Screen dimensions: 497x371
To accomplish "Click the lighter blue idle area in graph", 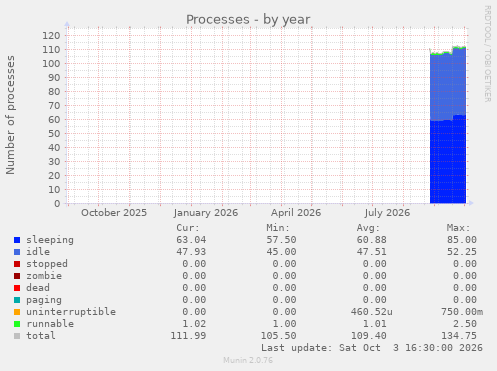I will coord(448,85).
